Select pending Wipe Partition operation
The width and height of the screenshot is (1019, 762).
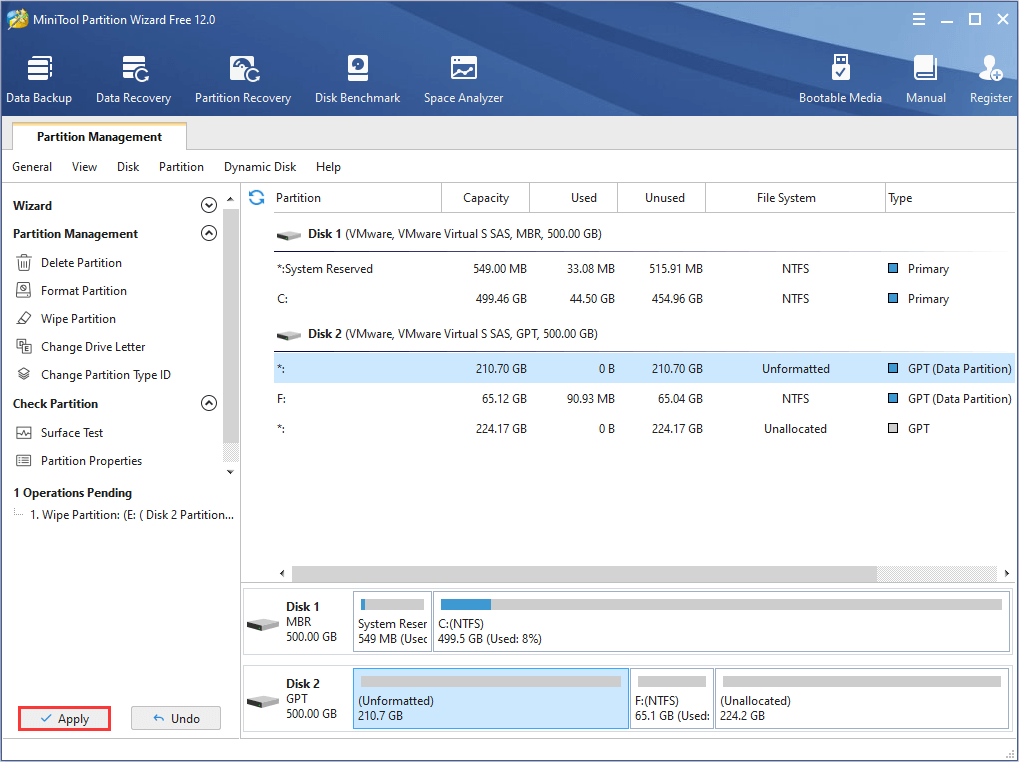[x=132, y=514]
